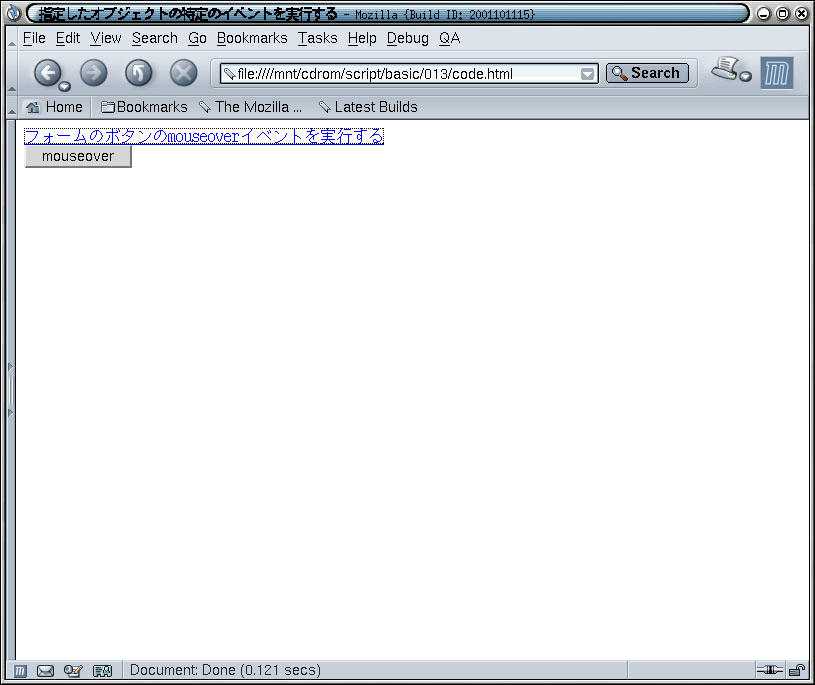This screenshot has width=815, height=685.
Task: Click Home in the personal toolbar
Action: [x=54, y=107]
